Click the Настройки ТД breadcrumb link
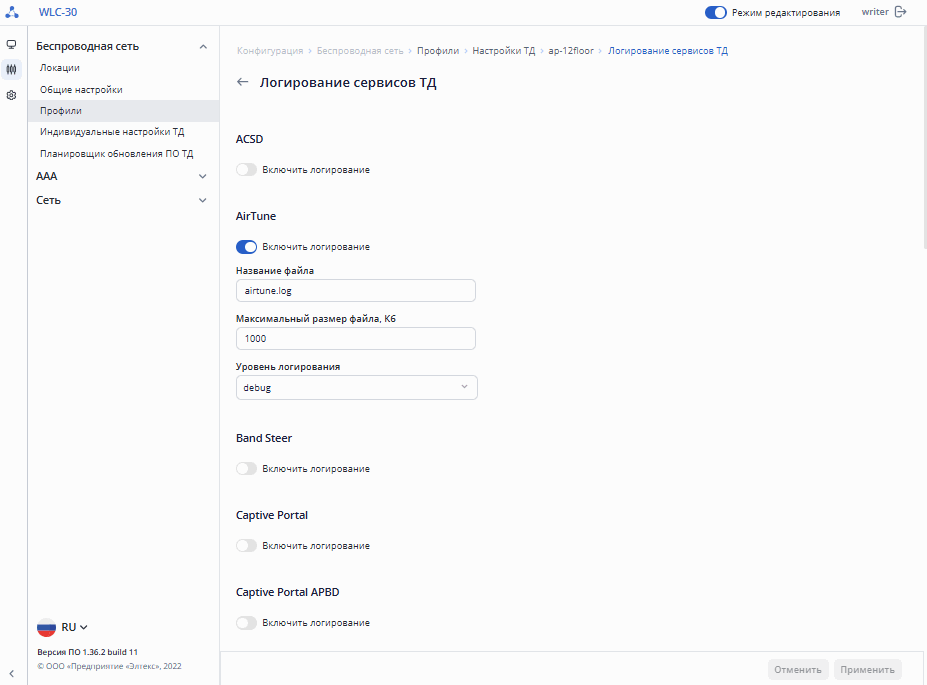Viewport: 927px width, 685px height. pos(504,50)
